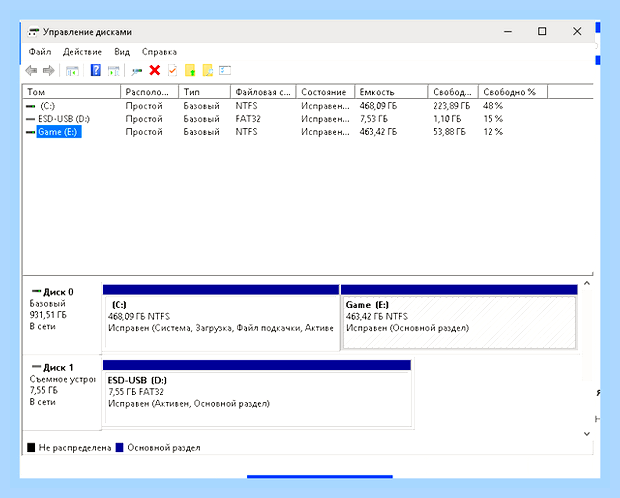
Task: Select Game (E:) volume in list
Action: (x=59, y=132)
